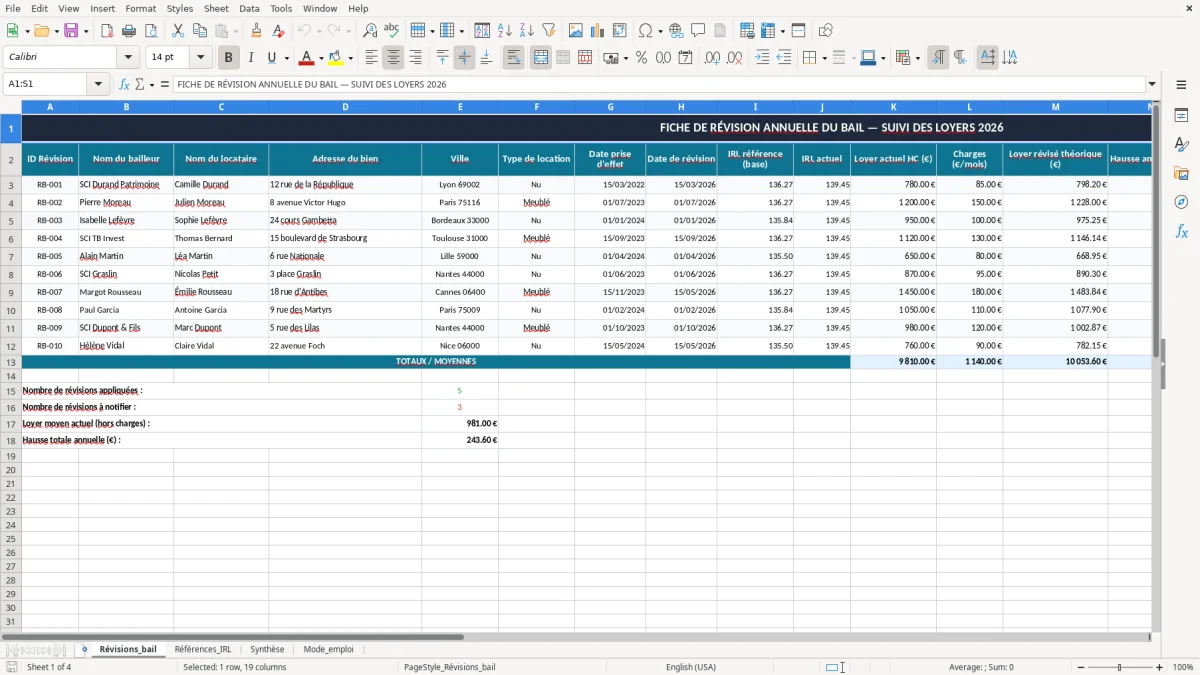Switch to the Mode_emploi sheet tab
The height and width of the screenshot is (675, 1200).
(x=328, y=649)
